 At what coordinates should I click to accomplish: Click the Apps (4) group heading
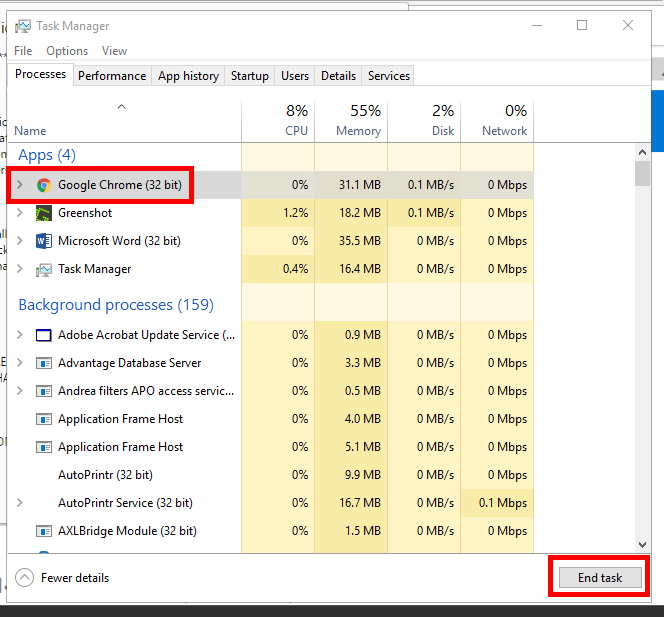click(x=47, y=155)
